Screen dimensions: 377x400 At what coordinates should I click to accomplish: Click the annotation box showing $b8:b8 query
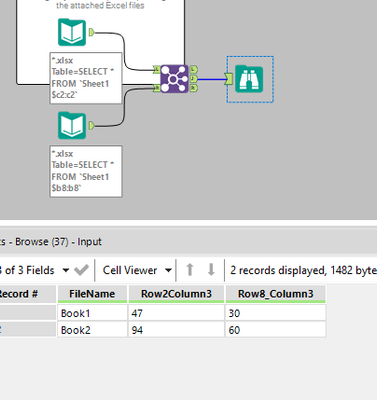86,171
